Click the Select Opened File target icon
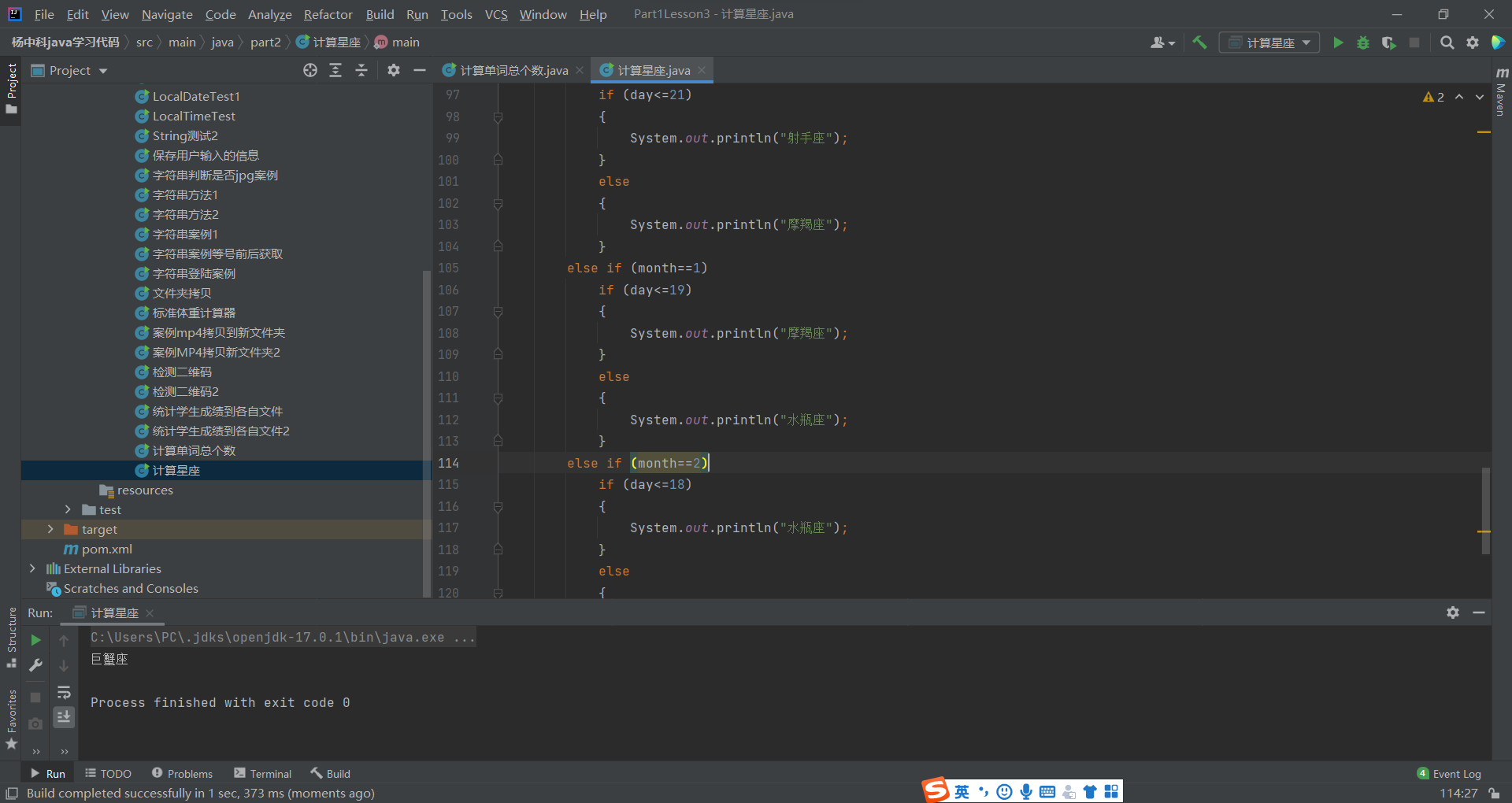Screen dimensions: 1512x803 click(x=310, y=71)
